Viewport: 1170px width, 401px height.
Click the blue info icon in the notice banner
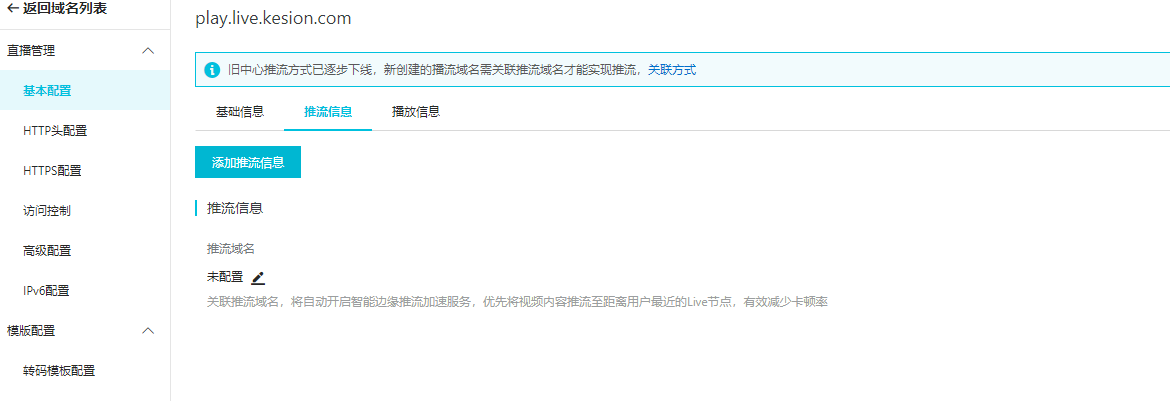point(212,70)
